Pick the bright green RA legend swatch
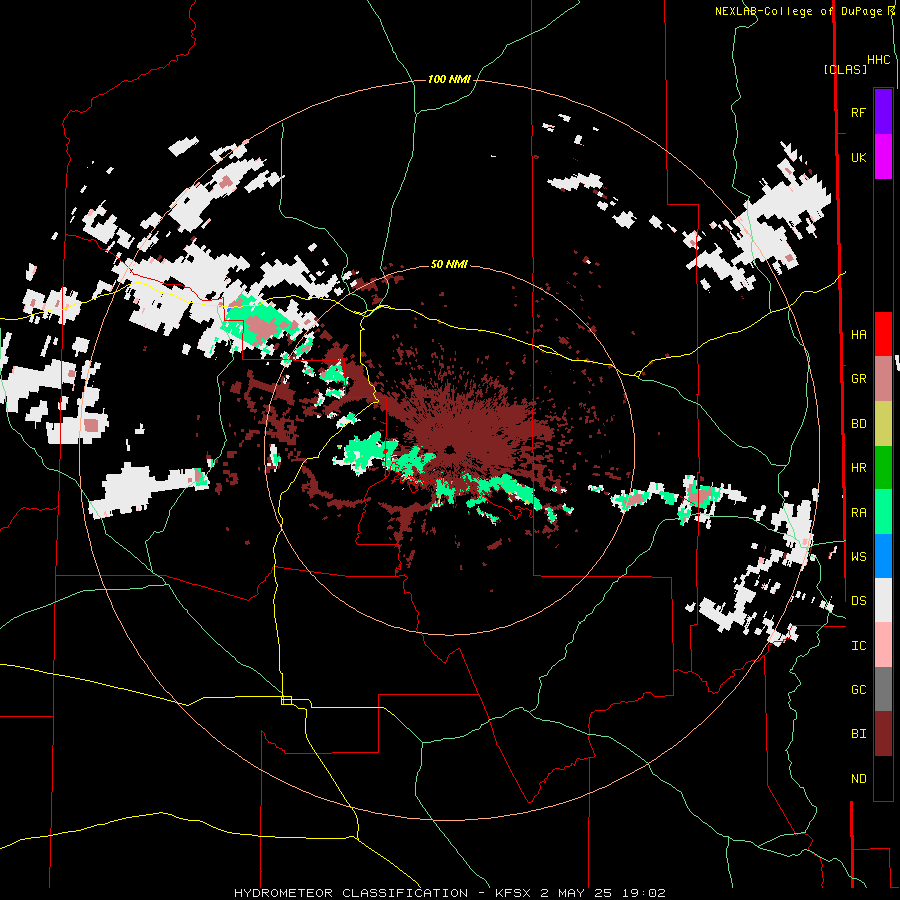Viewport: 900px width, 900px height. 883,512
